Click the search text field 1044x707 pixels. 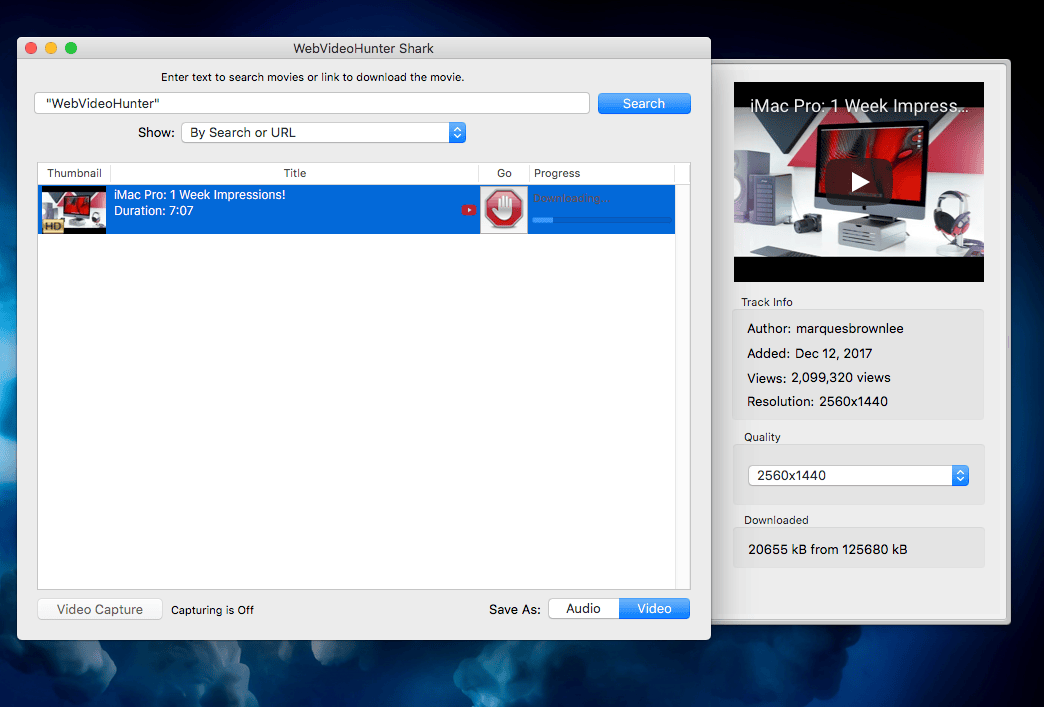tap(312, 103)
